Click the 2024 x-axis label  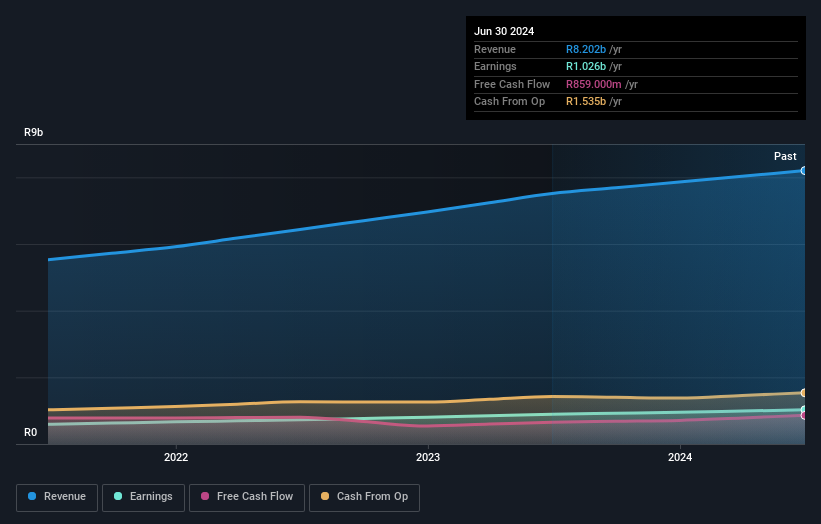pyautogui.click(x=680, y=457)
